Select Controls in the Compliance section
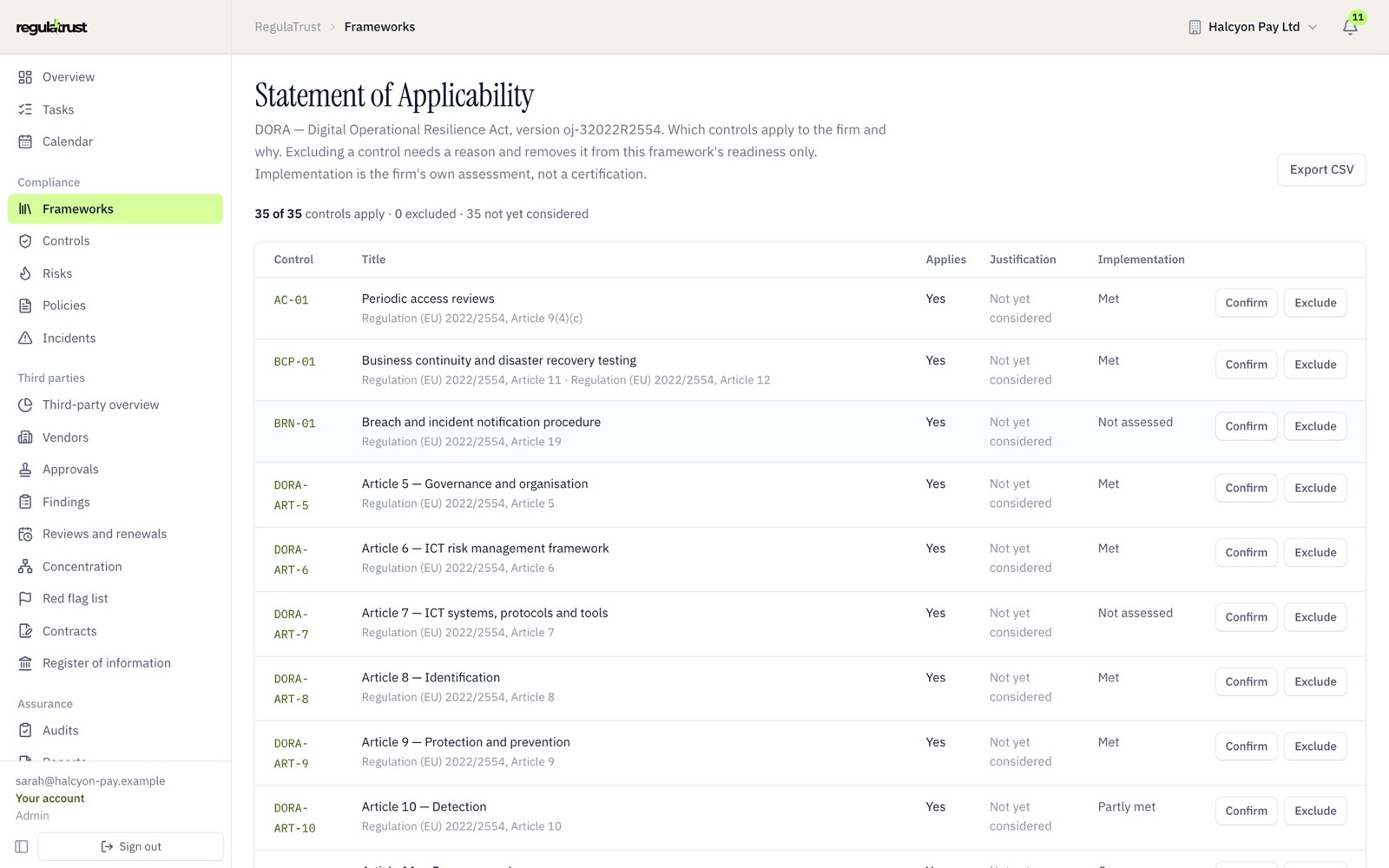The height and width of the screenshot is (868, 1389). click(x=115, y=241)
